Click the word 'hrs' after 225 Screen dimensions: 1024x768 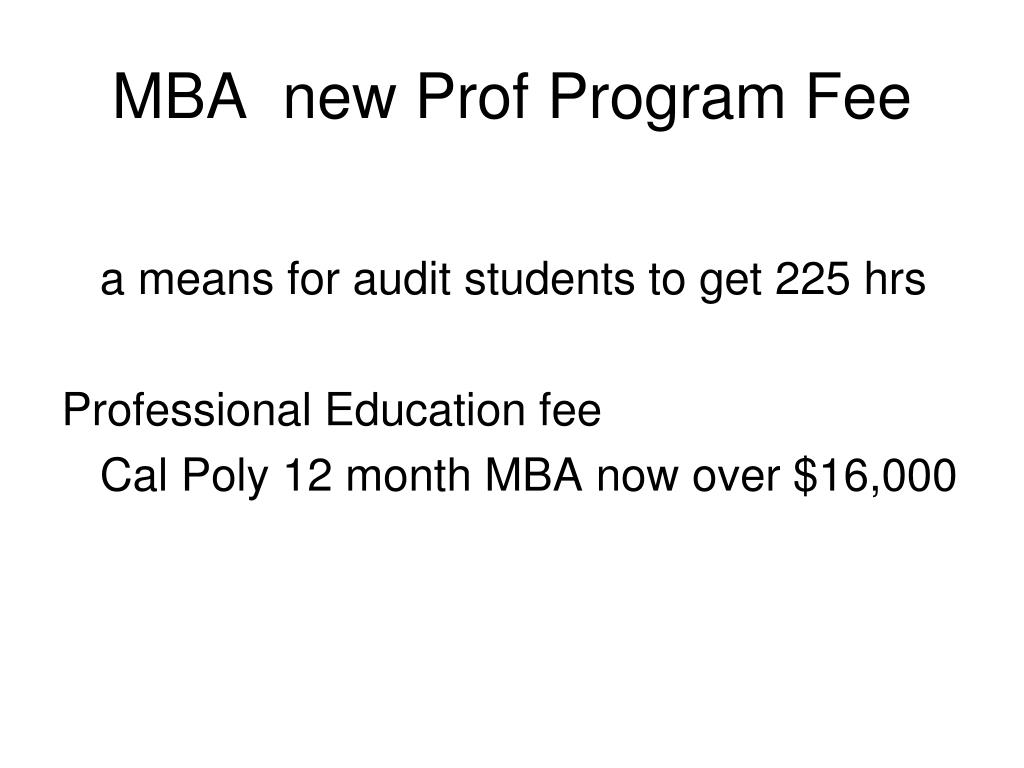895,279
